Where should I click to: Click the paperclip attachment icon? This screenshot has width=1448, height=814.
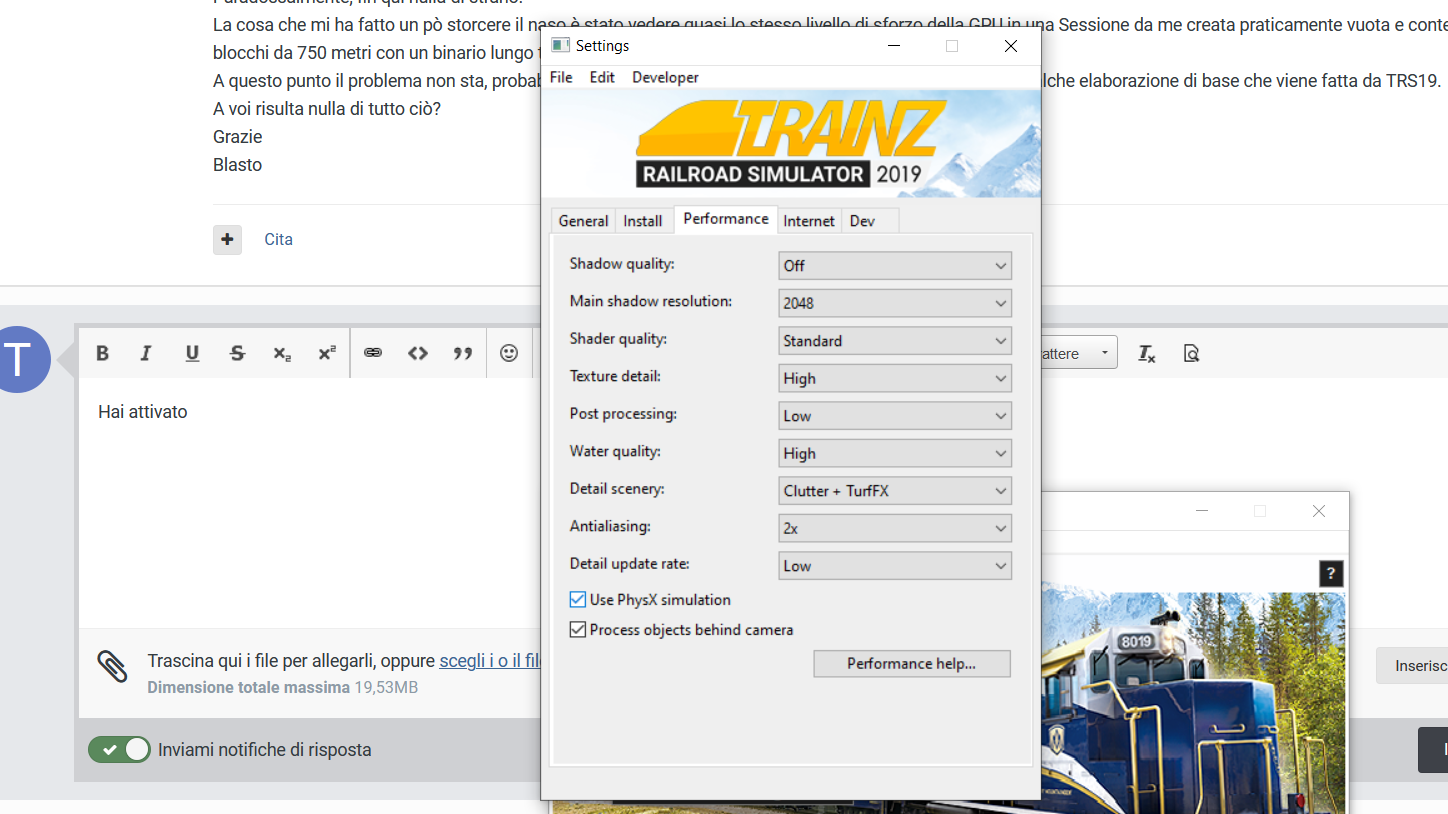pyautogui.click(x=112, y=666)
